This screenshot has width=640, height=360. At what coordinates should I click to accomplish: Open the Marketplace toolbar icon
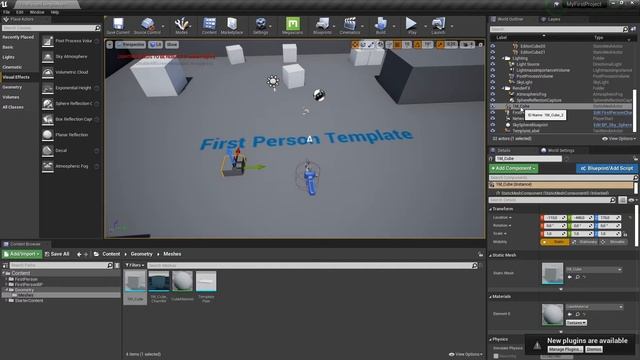point(232,24)
